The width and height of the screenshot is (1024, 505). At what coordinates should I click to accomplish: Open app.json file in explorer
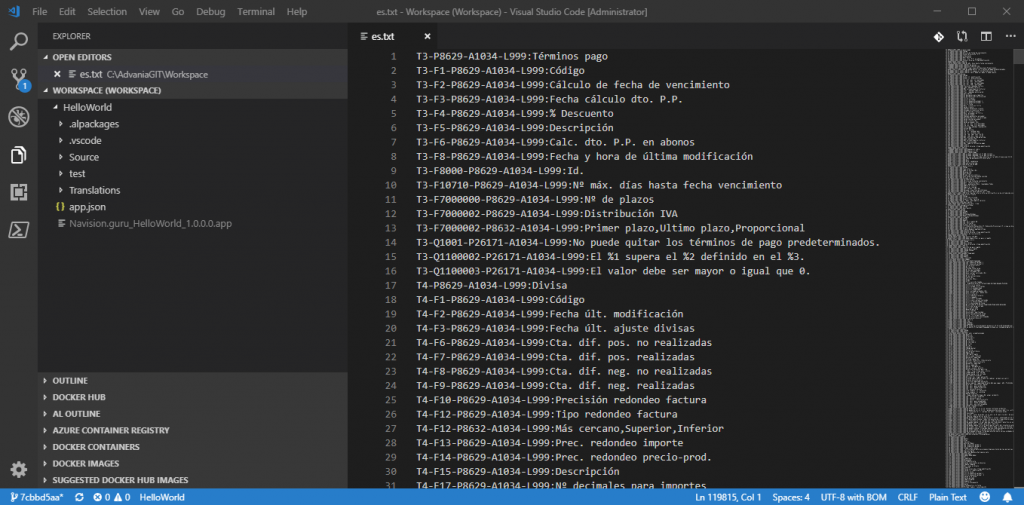(86, 207)
